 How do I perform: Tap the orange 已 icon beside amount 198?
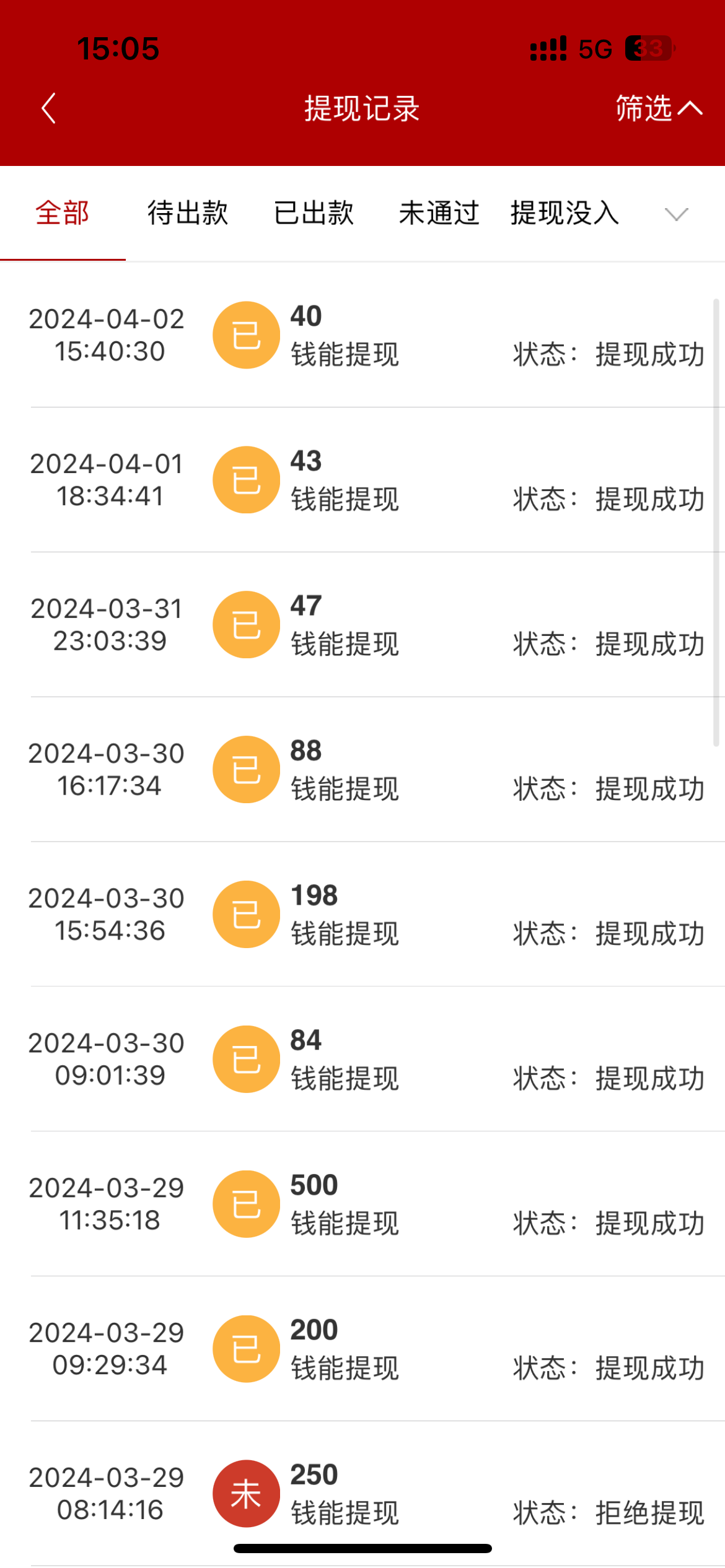tap(246, 915)
